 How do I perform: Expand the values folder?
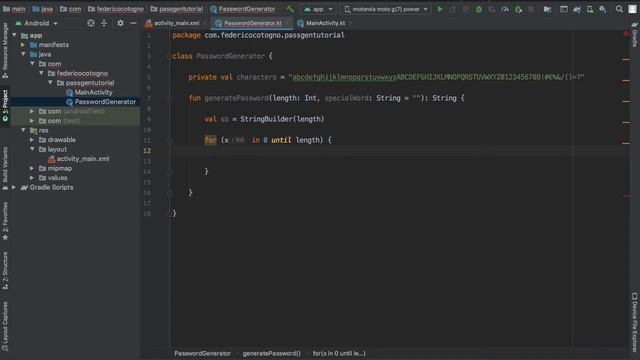click(32, 178)
